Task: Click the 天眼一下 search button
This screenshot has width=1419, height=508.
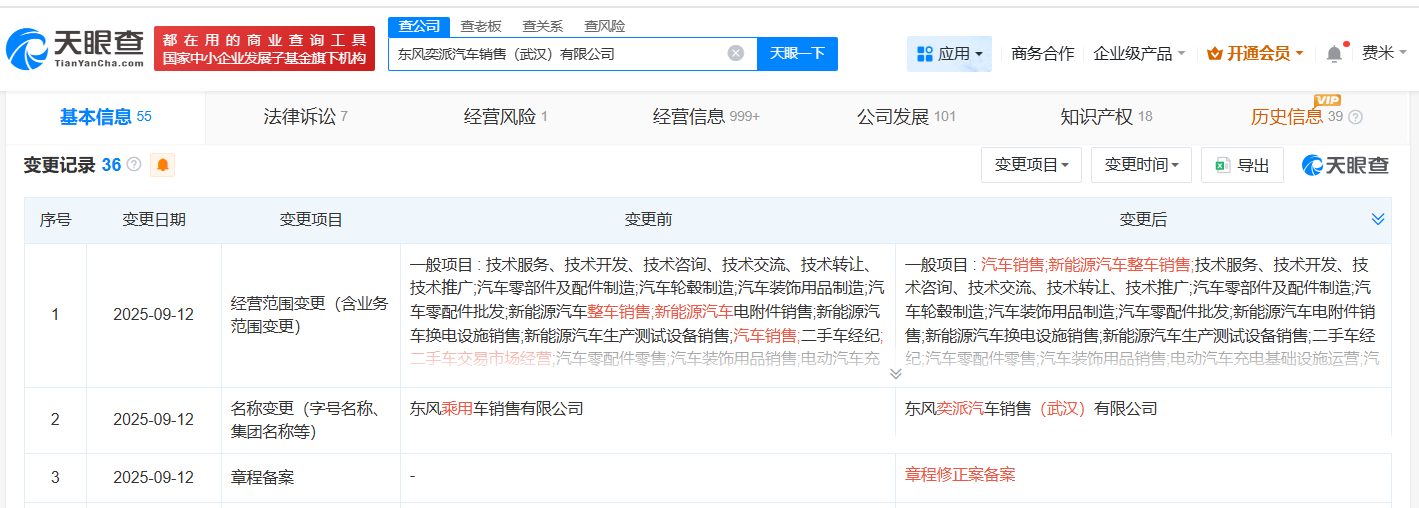Action: (797, 54)
